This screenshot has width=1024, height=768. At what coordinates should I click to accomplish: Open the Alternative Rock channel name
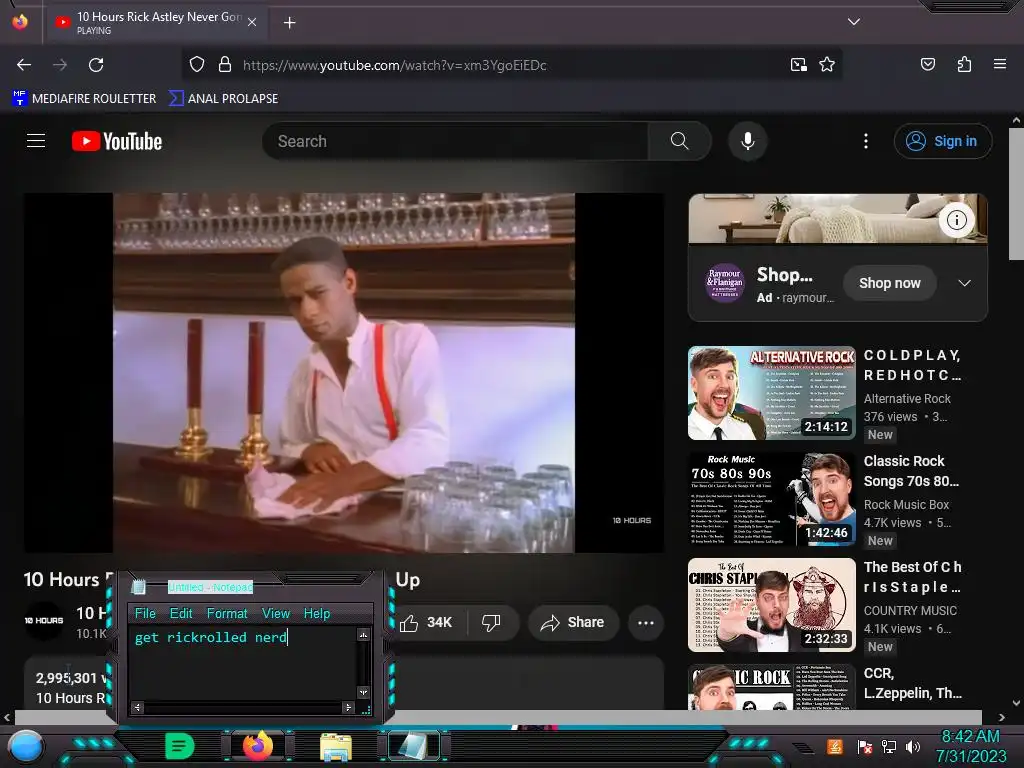pyautogui.click(x=907, y=399)
